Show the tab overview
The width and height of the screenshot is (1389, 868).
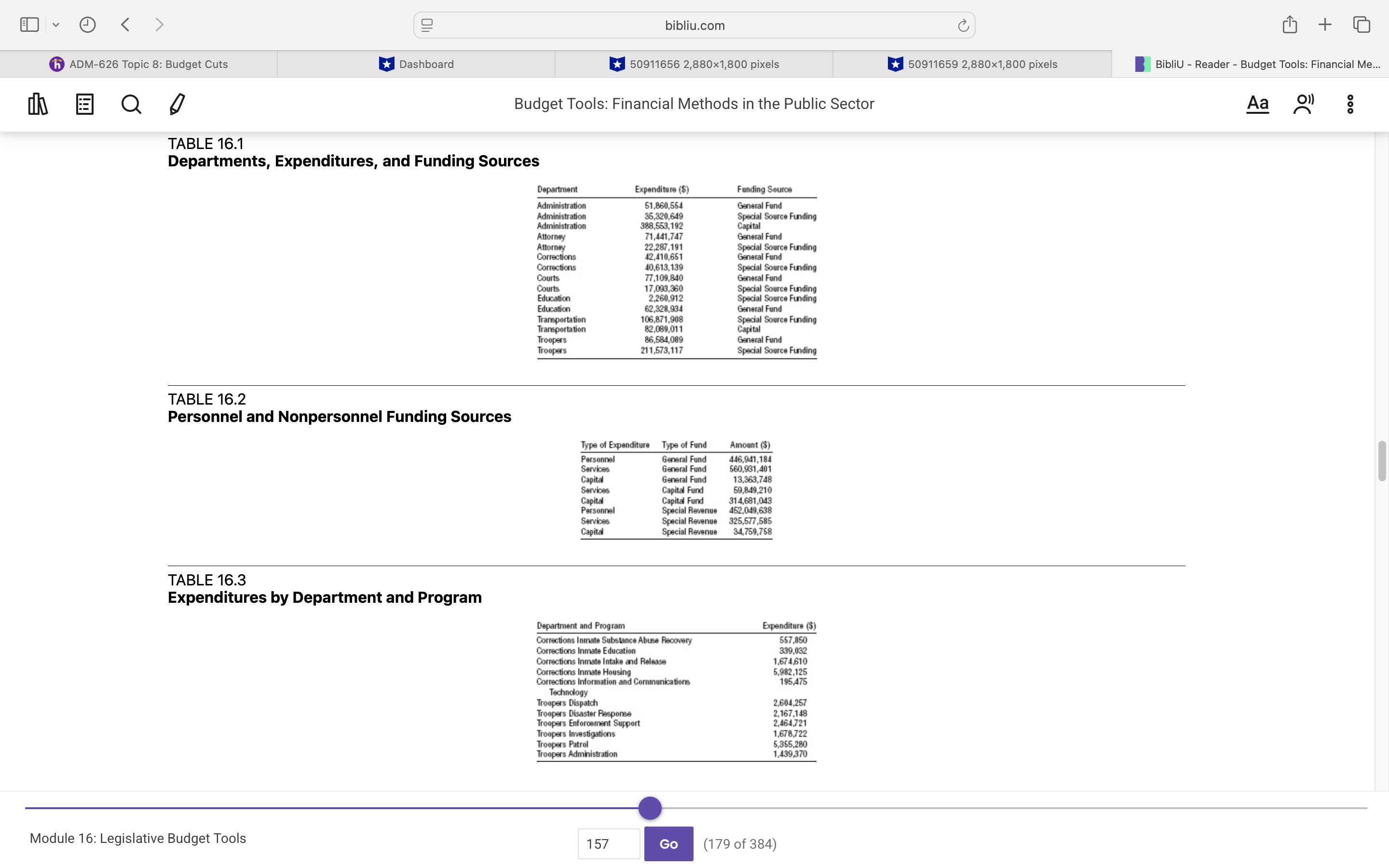pyautogui.click(x=1362, y=24)
